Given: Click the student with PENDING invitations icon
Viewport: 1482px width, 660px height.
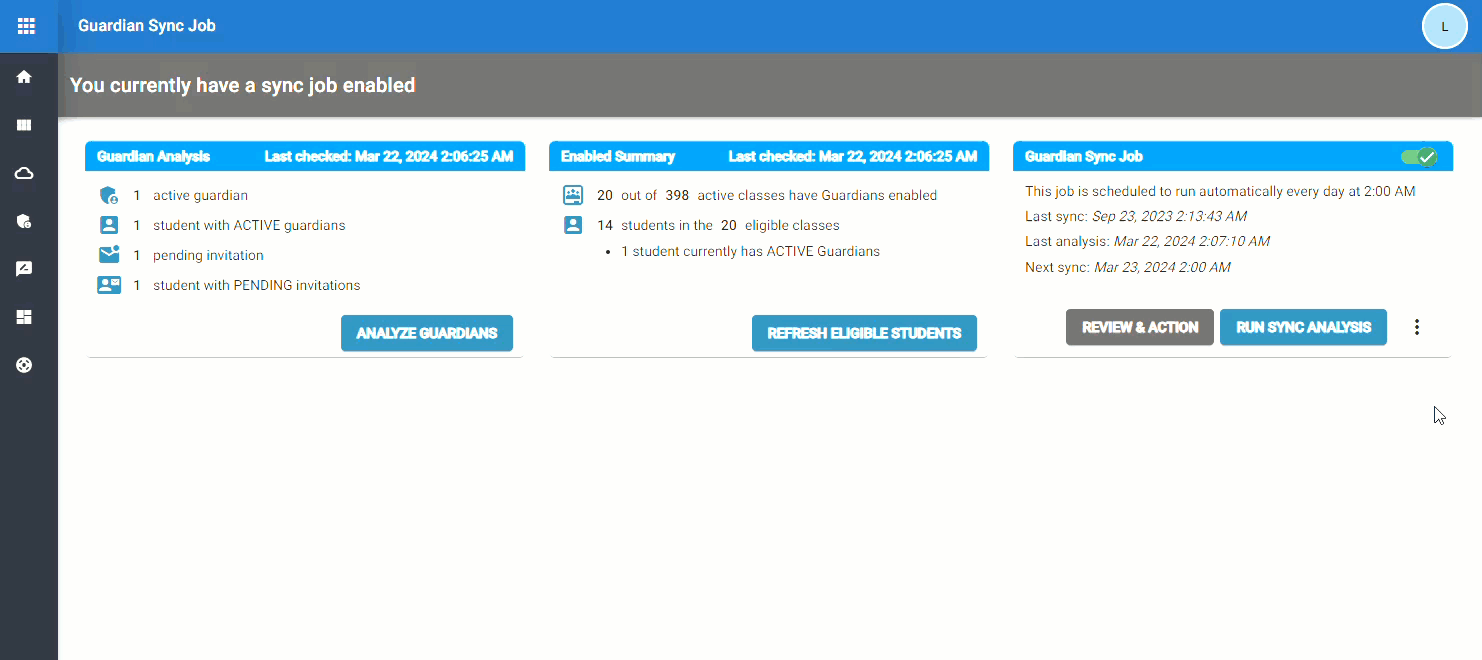Looking at the screenshot, I should click(x=109, y=285).
